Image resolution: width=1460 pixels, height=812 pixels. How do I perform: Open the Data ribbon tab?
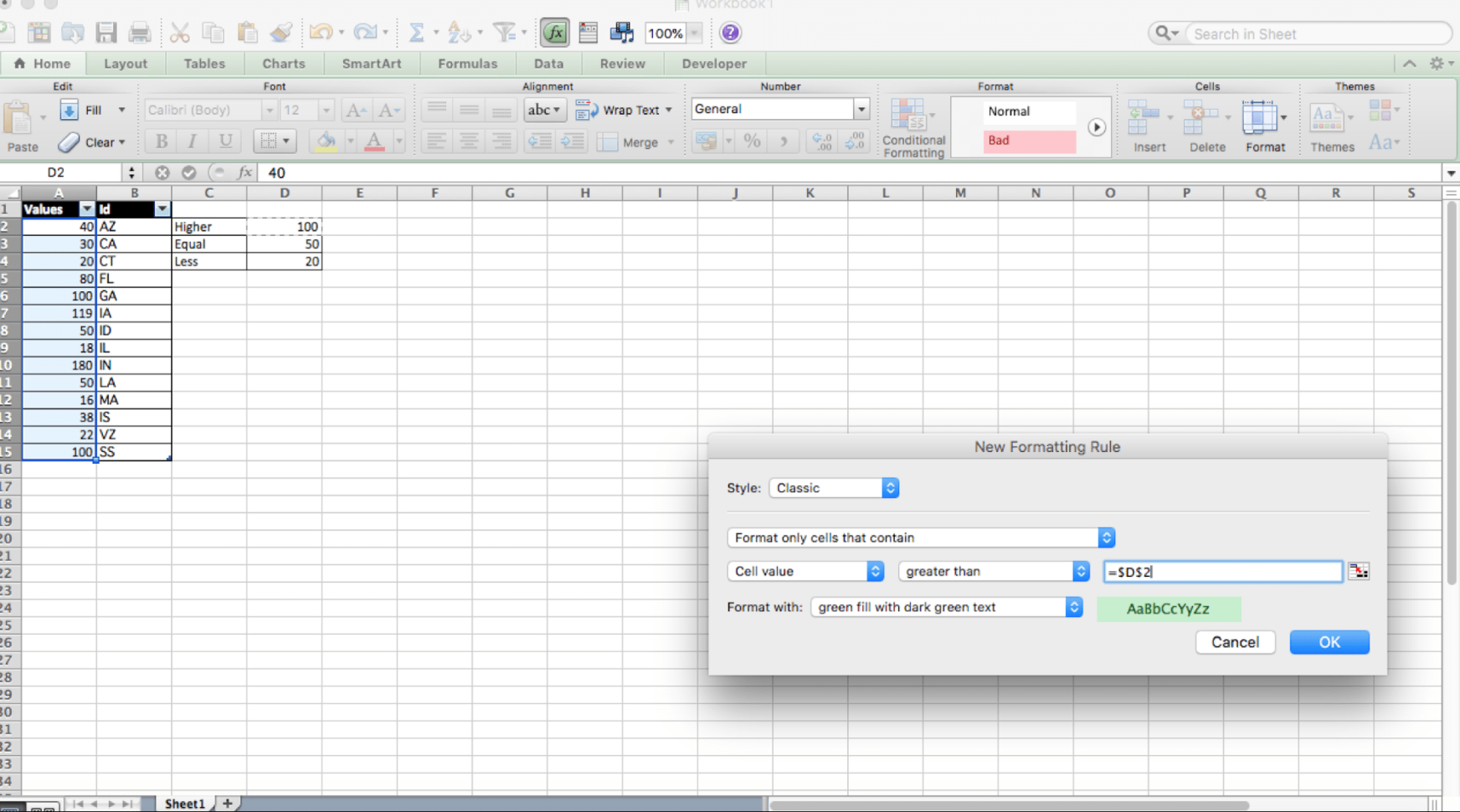coord(548,64)
